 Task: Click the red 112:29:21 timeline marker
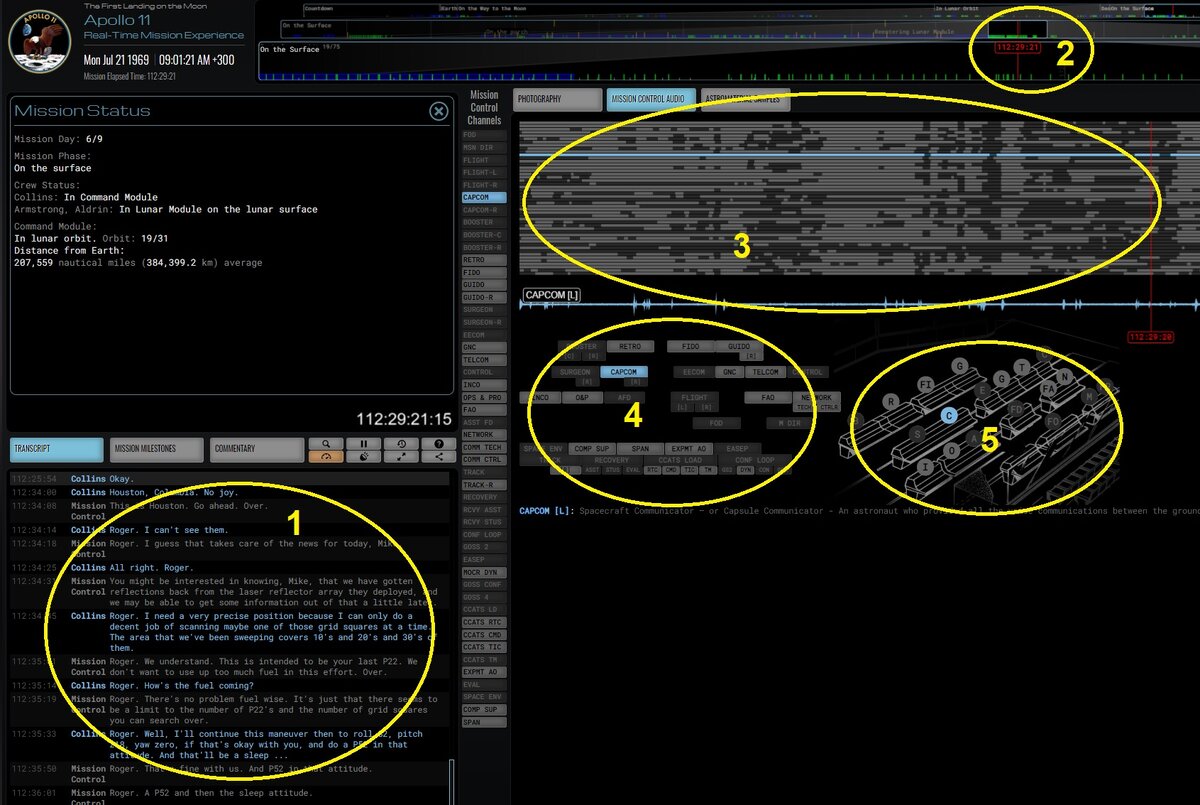(1018, 47)
